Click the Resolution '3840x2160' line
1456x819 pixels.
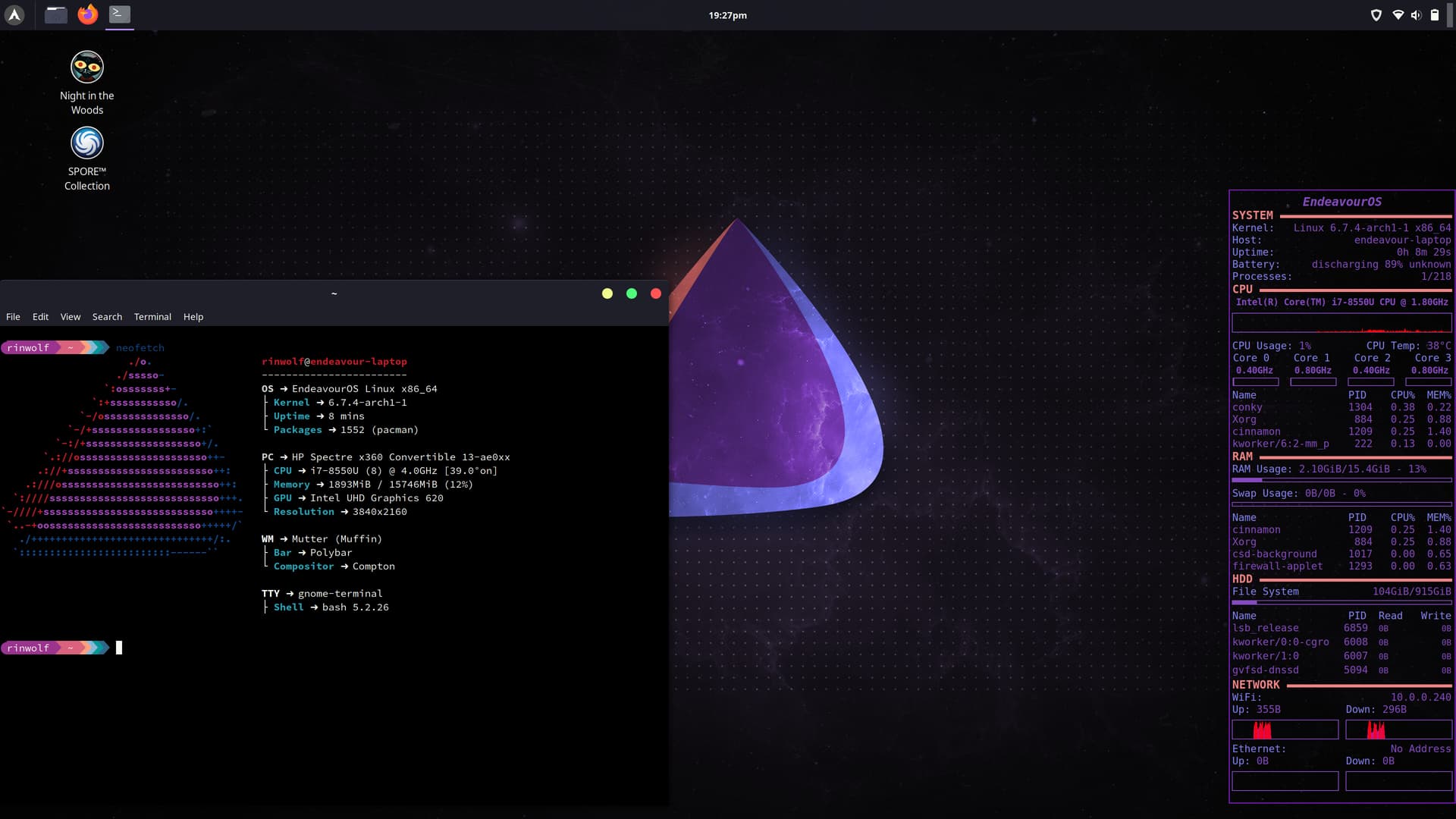340,512
